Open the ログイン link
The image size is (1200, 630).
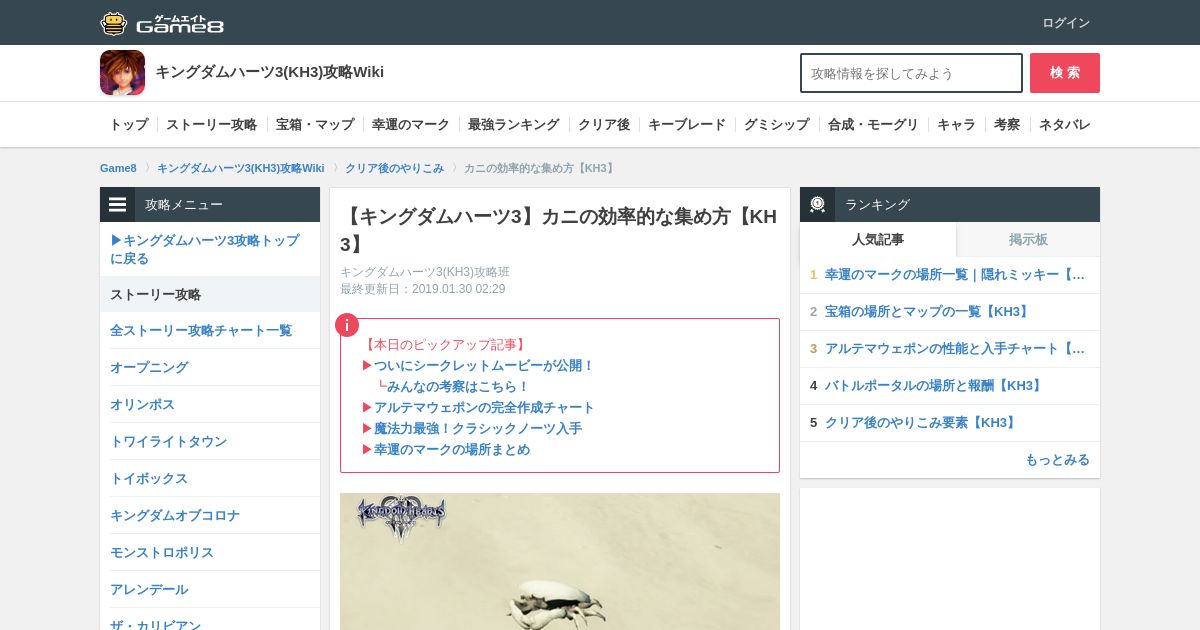(x=1066, y=23)
